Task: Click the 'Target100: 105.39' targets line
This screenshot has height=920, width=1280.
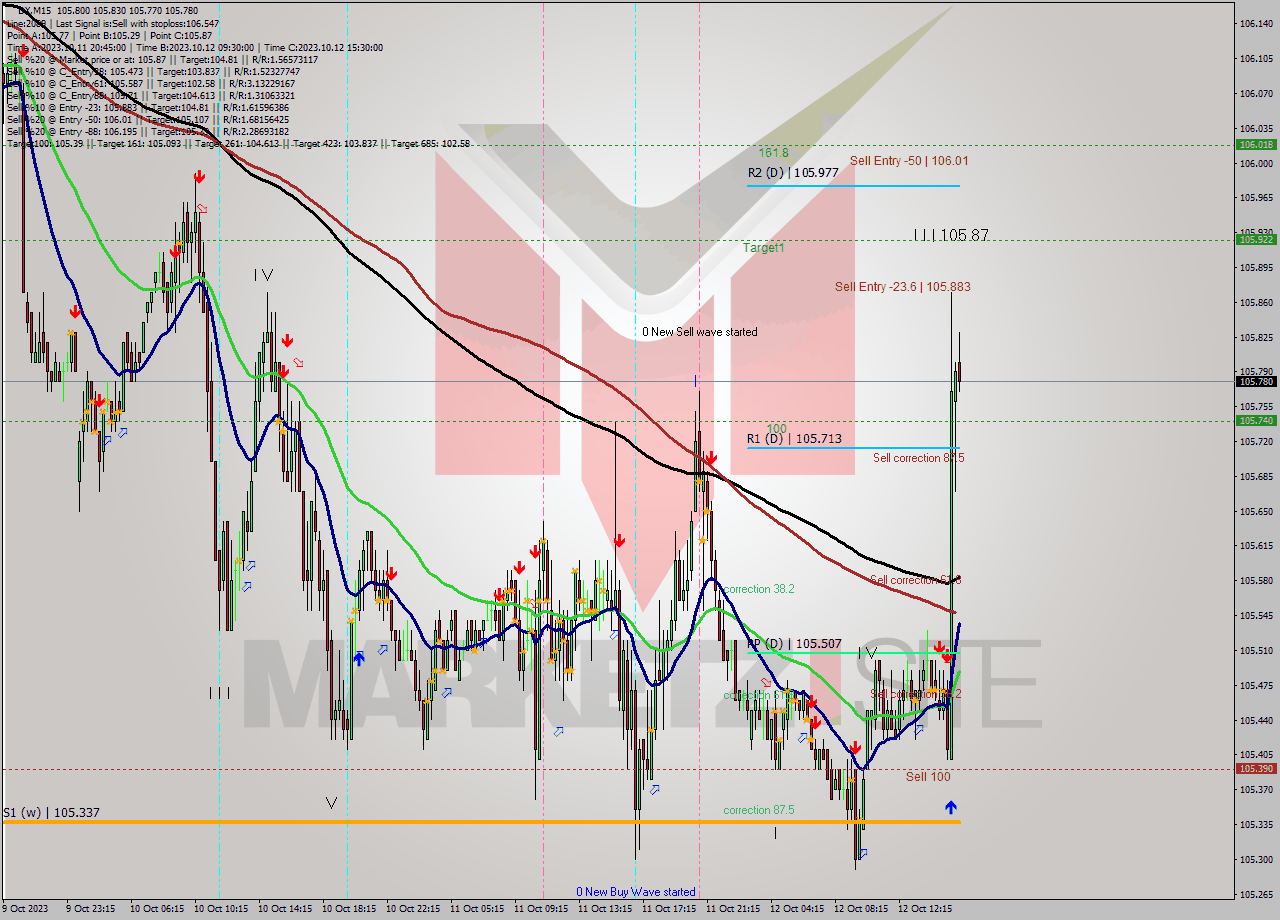Action: pyautogui.click(x=237, y=143)
